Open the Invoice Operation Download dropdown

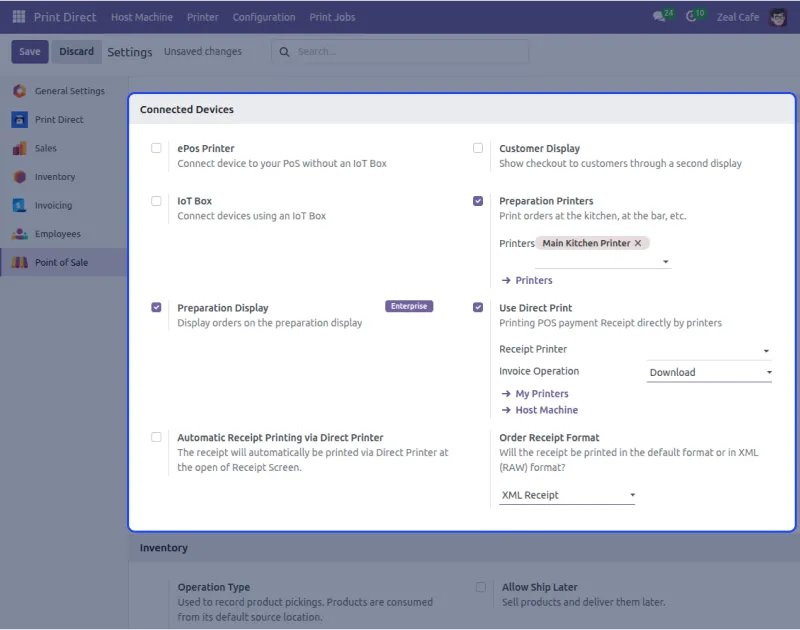(x=709, y=372)
